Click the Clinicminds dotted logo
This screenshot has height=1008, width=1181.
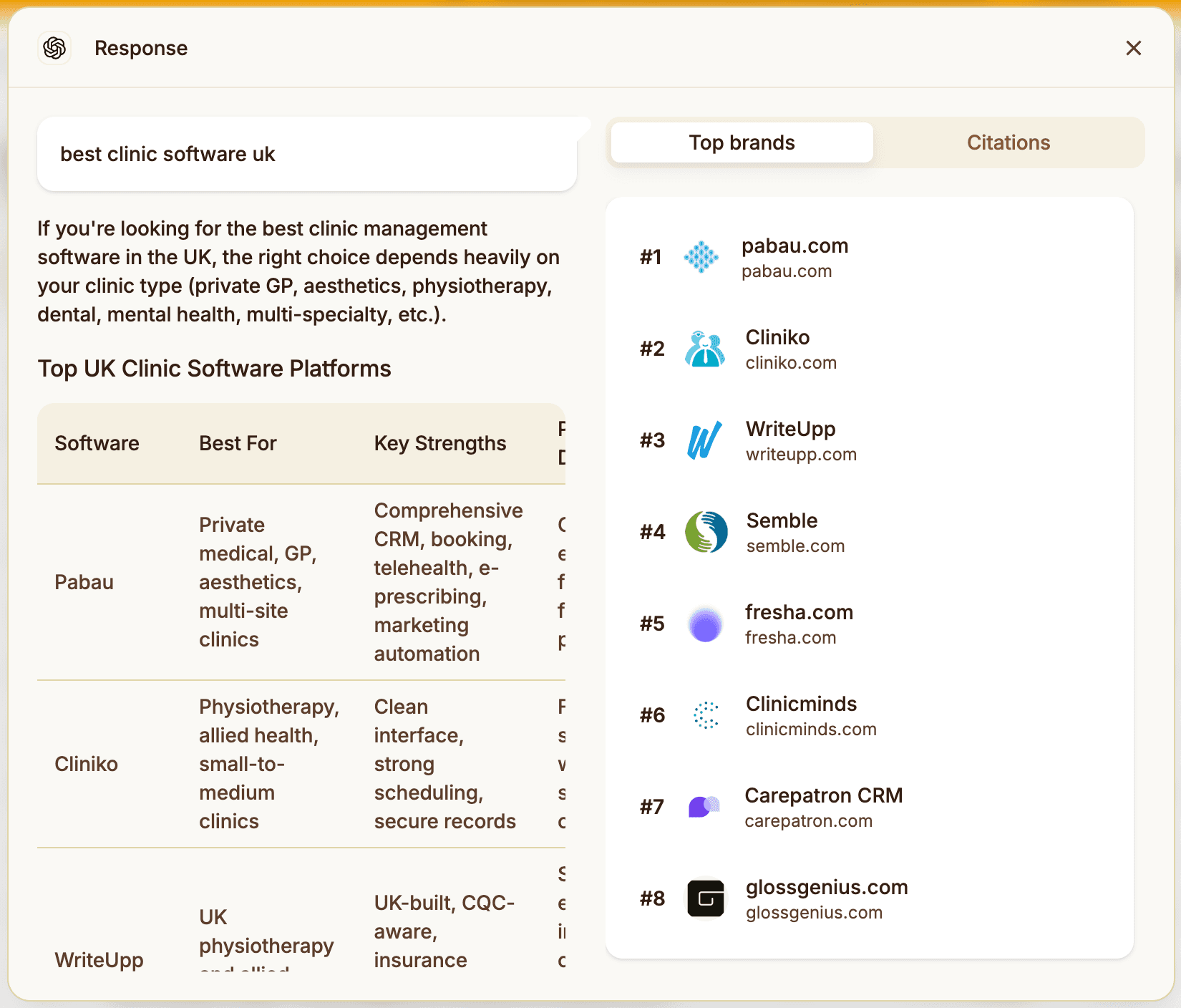706,715
